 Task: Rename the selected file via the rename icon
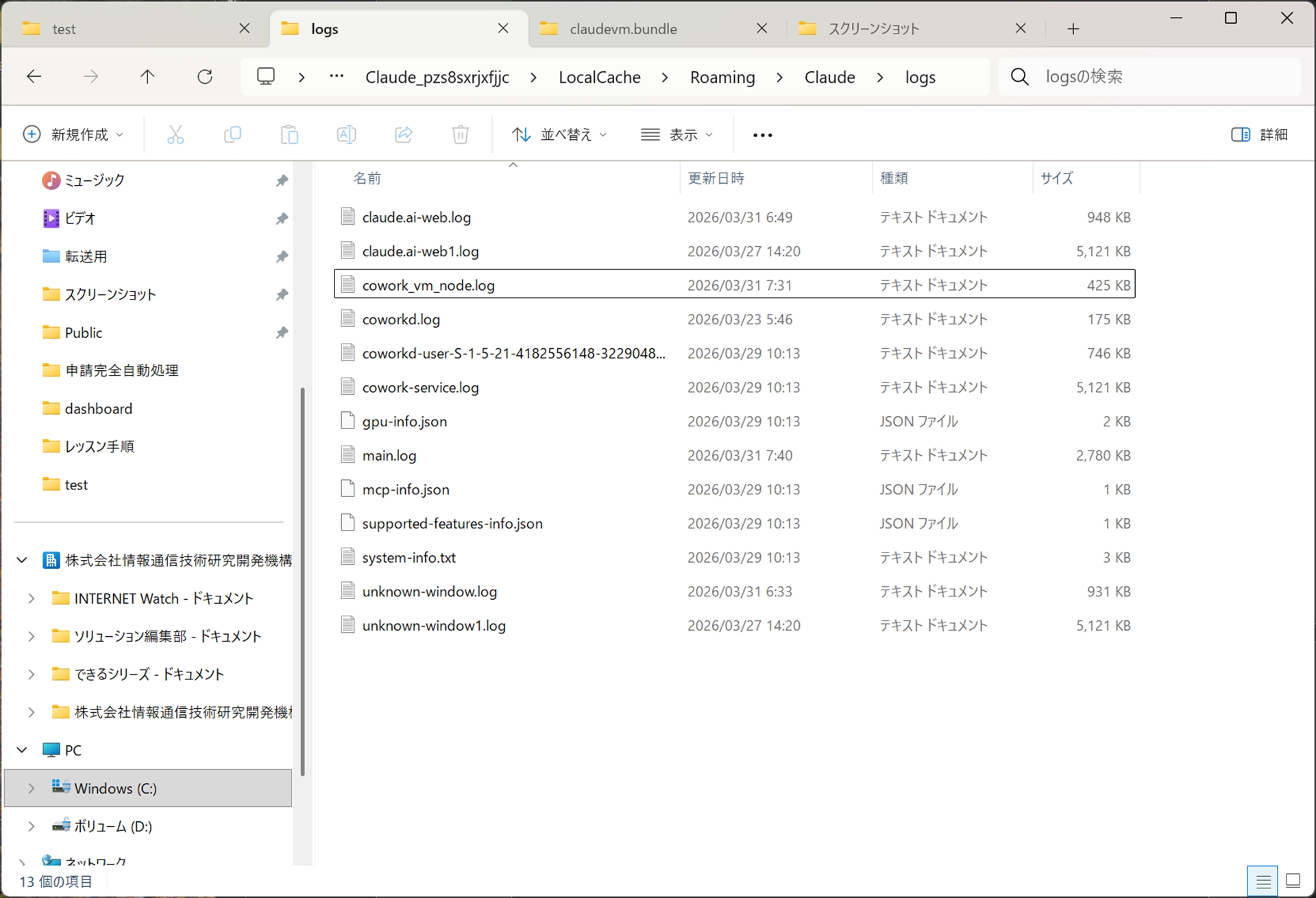pyautogui.click(x=347, y=134)
